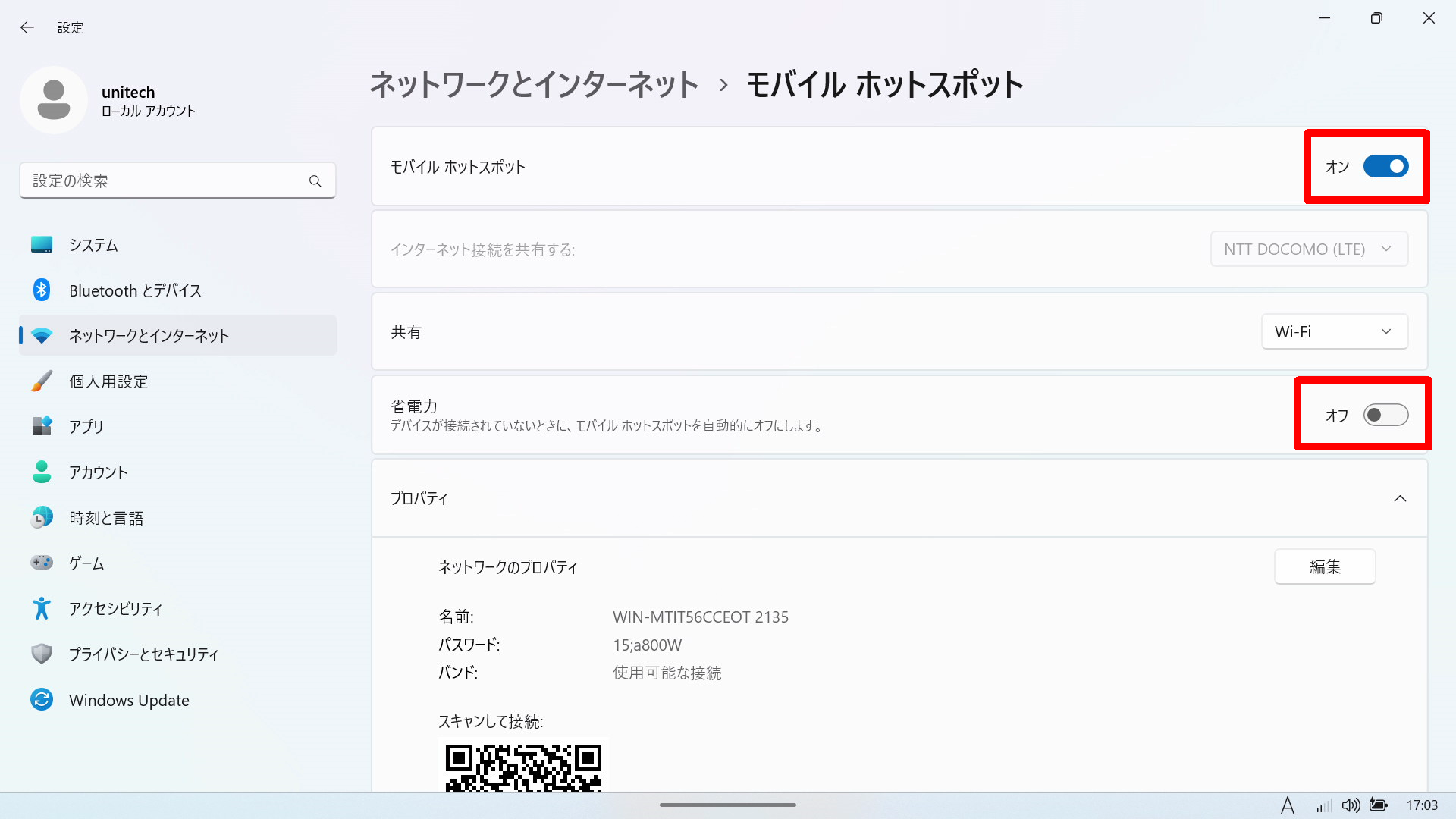Image resolution: width=1456 pixels, height=819 pixels.
Task: Collapse the プロパティ section
Action: click(x=1400, y=498)
